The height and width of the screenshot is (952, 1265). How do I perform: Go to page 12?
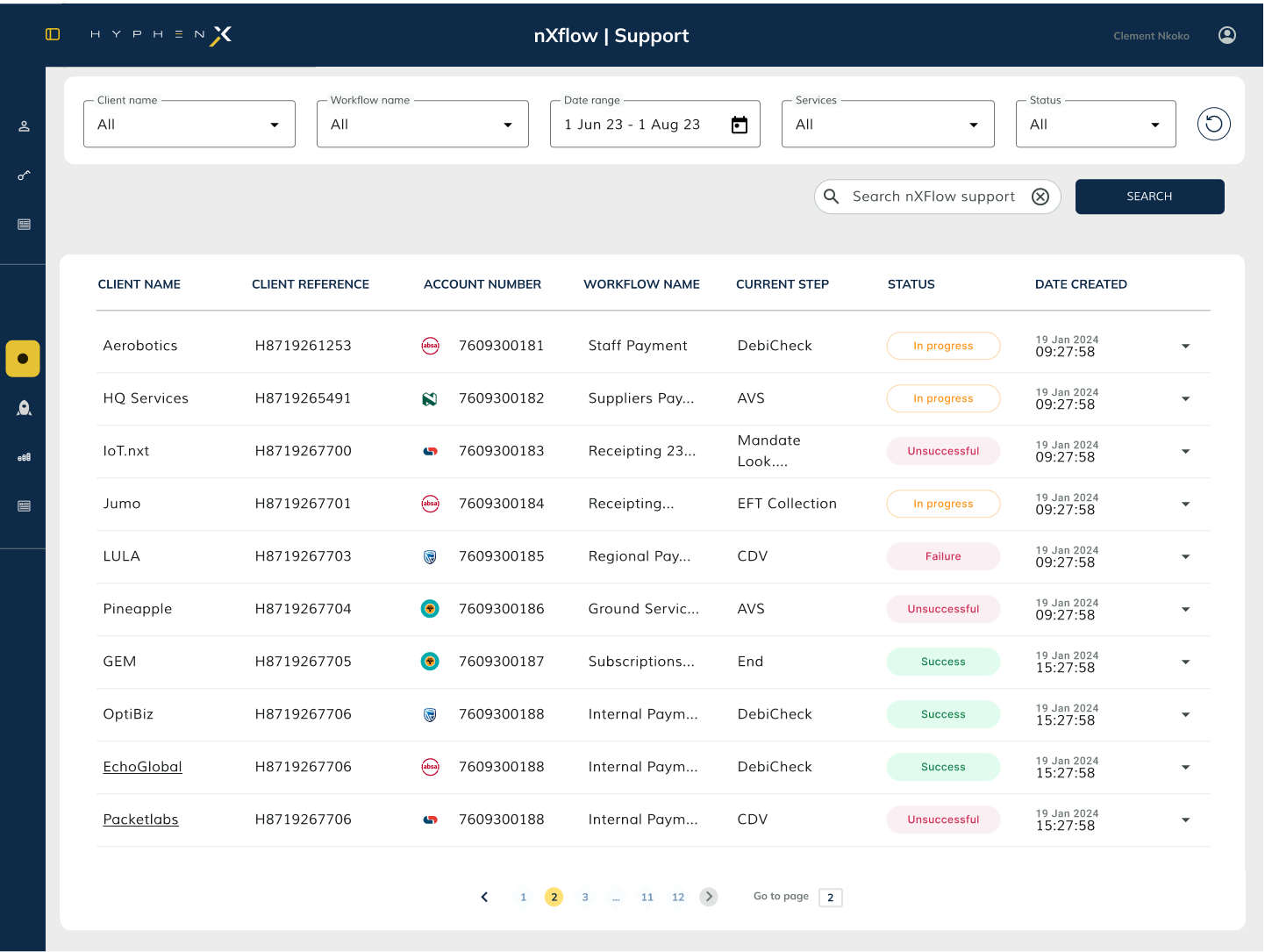coord(678,897)
